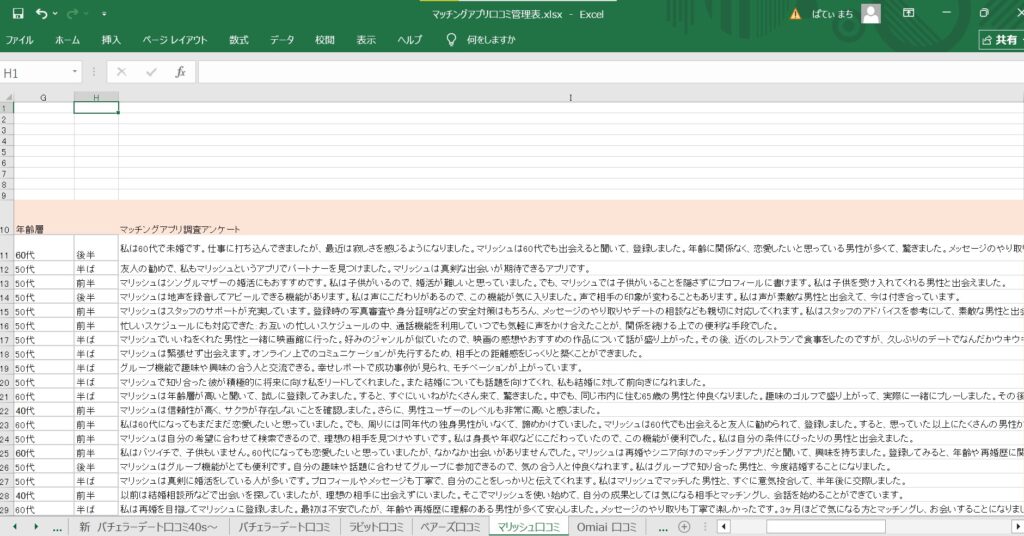Click the マッチングアプリ調査アンケート header cell
The height and width of the screenshot is (536, 1024).
click(x=571, y=217)
